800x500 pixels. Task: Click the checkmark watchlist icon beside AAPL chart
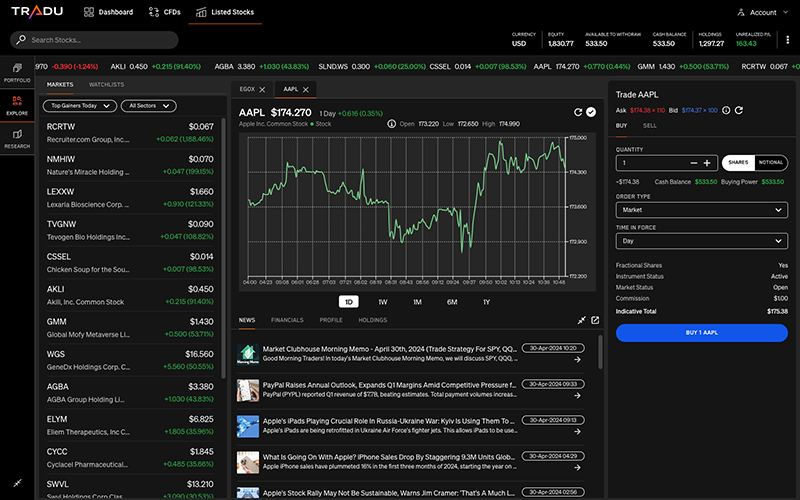(591, 112)
